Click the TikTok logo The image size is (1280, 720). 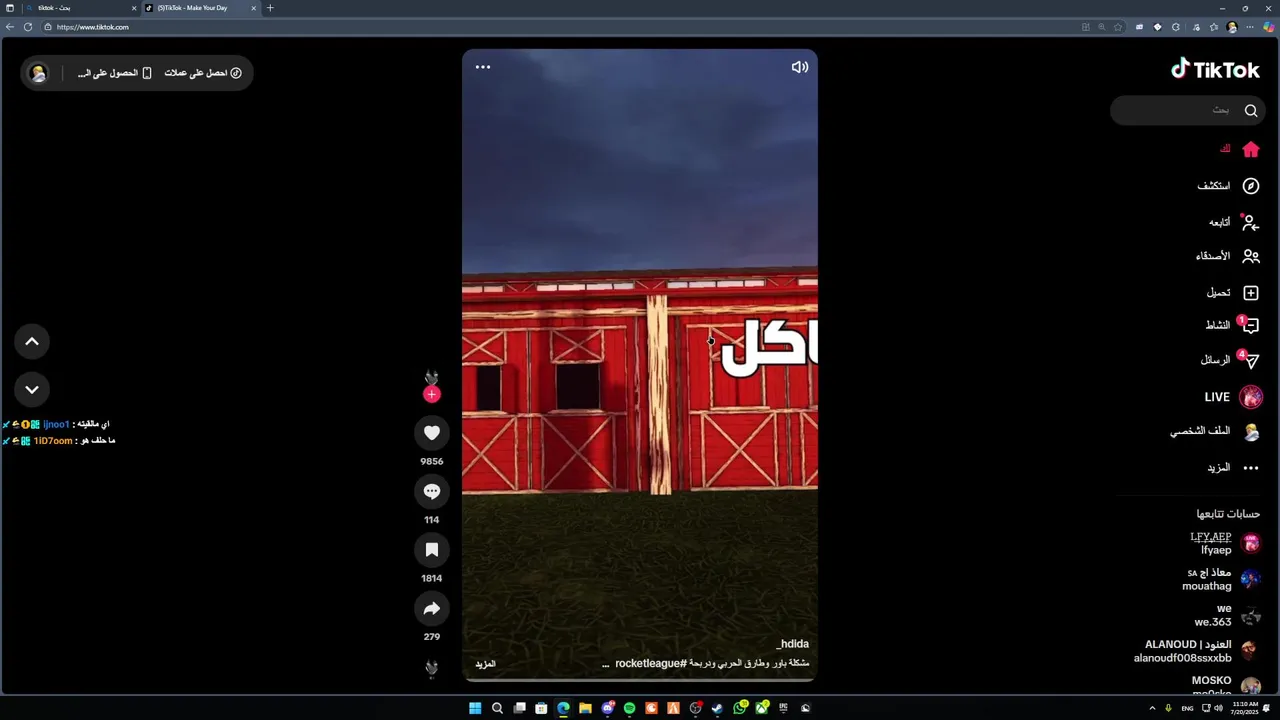[1216, 69]
